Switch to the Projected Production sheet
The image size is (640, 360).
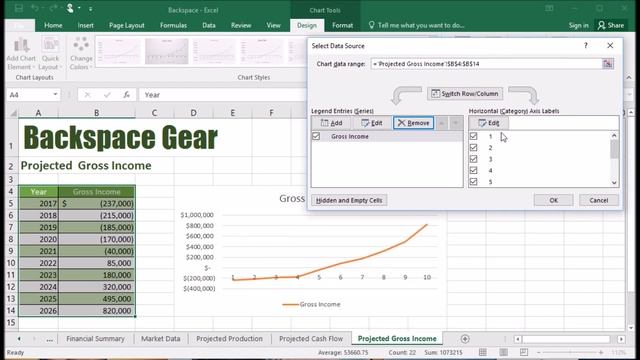pos(229,339)
